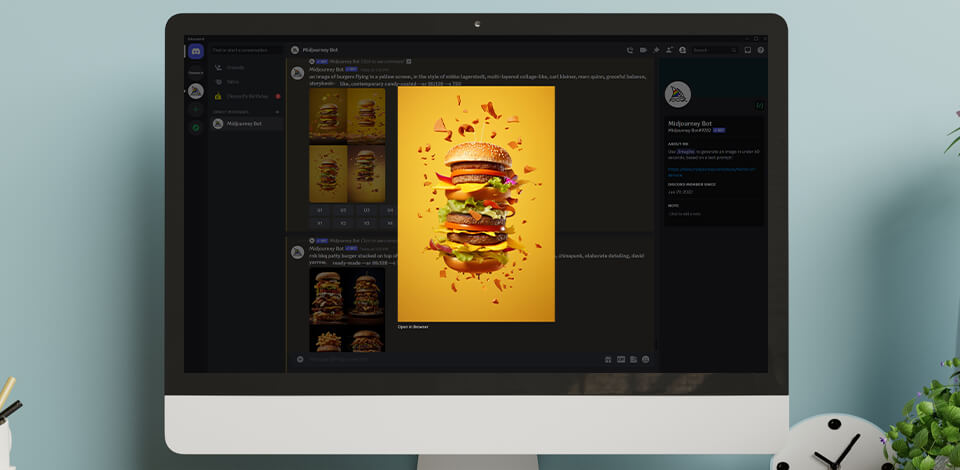Click the bot avatar beside the second message
This screenshot has height=470, width=960.
click(x=298, y=252)
